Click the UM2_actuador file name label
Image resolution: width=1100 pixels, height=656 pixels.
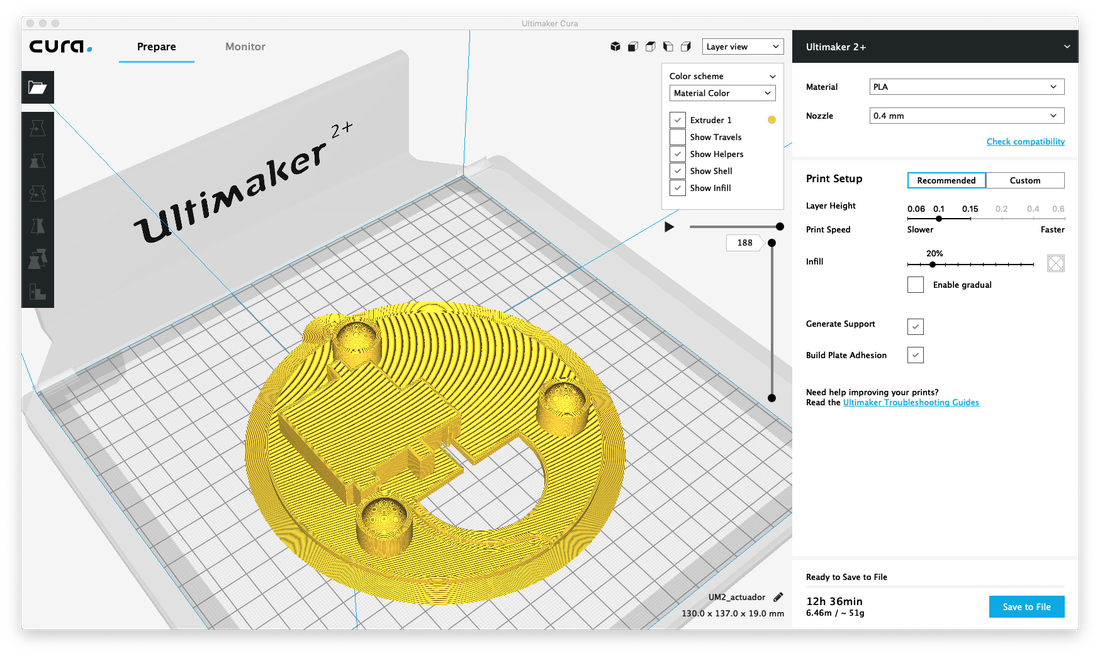pyautogui.click(x=737, y=597)
